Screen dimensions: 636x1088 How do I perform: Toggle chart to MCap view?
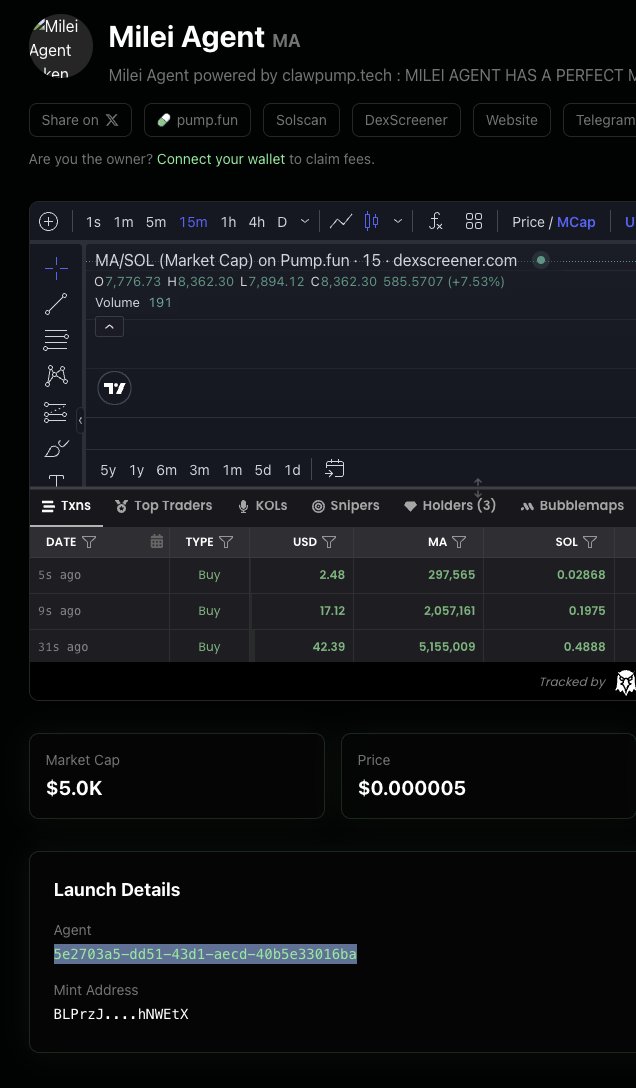[576, 222]
